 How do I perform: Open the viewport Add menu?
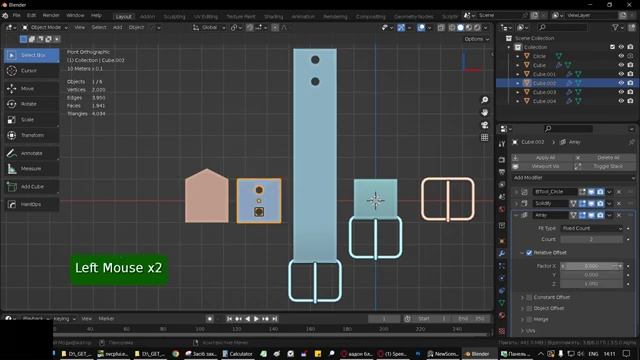(118, 27)
